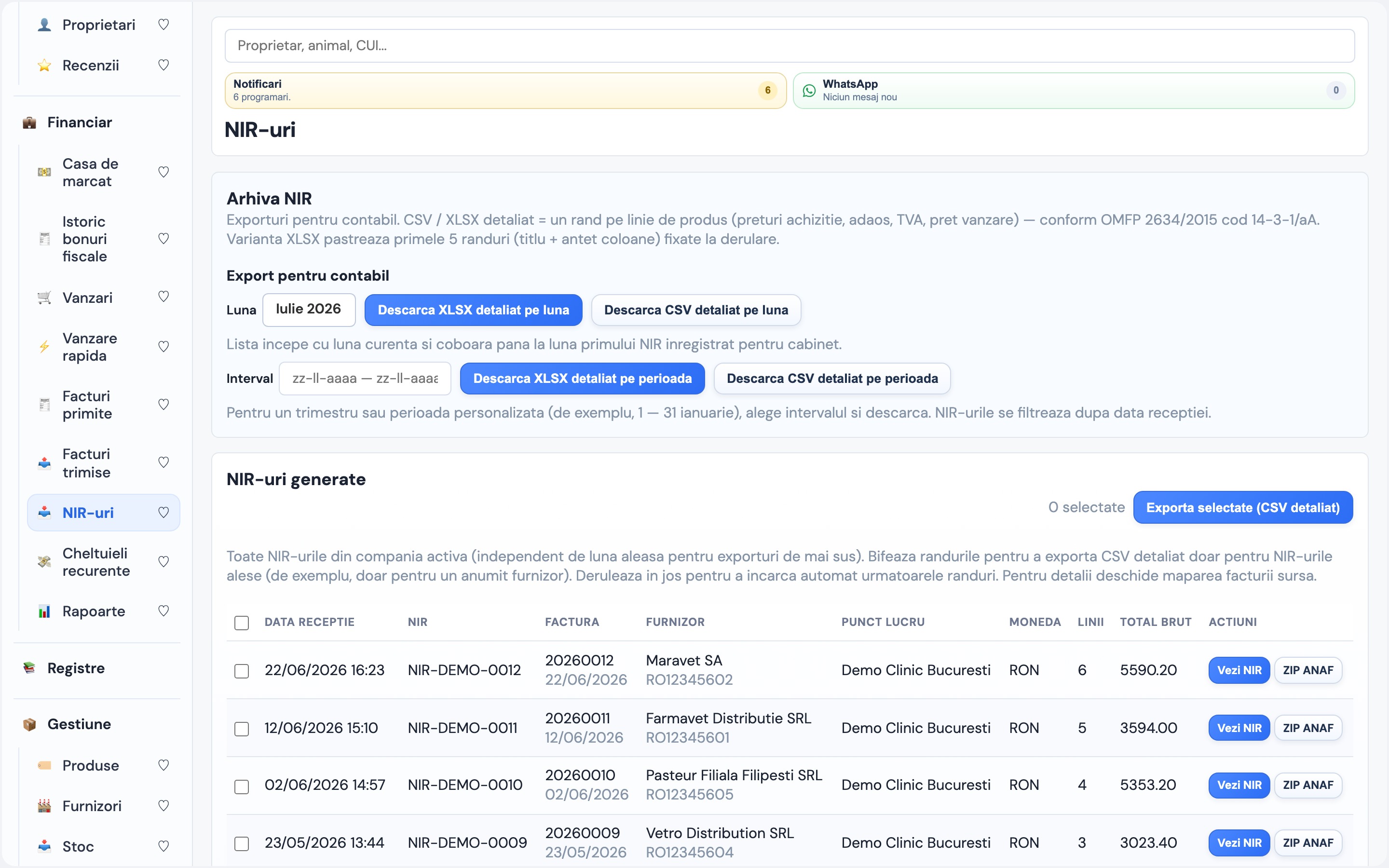Focus the Proprietar, animal, CUI search field

coord(790,46)
